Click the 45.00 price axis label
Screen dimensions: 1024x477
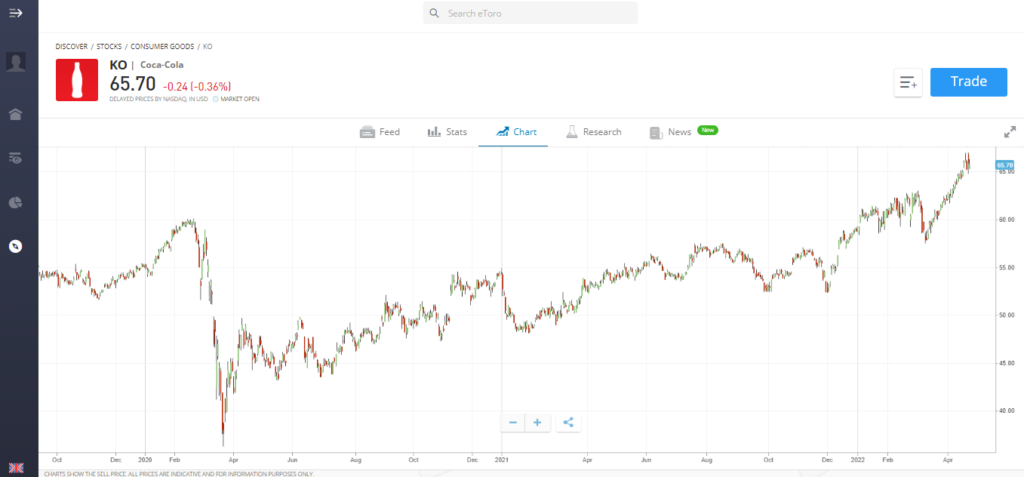1006,363
